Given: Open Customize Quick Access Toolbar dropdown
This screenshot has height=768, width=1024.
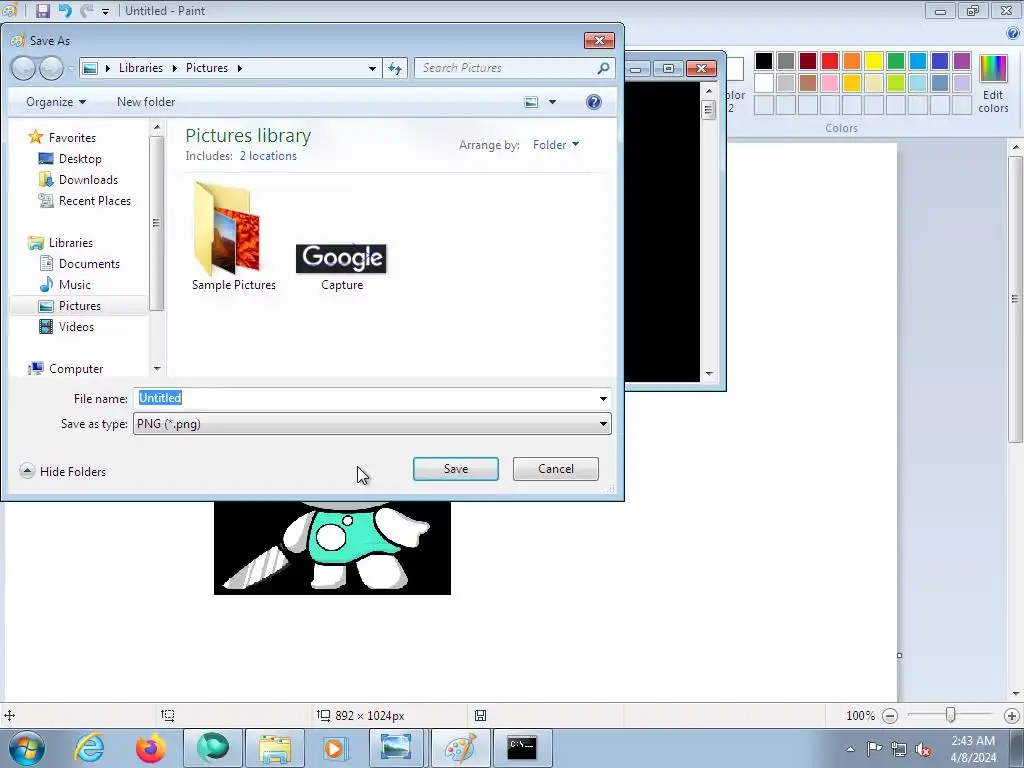Looking at the screenshot, I should click(105, 11).
